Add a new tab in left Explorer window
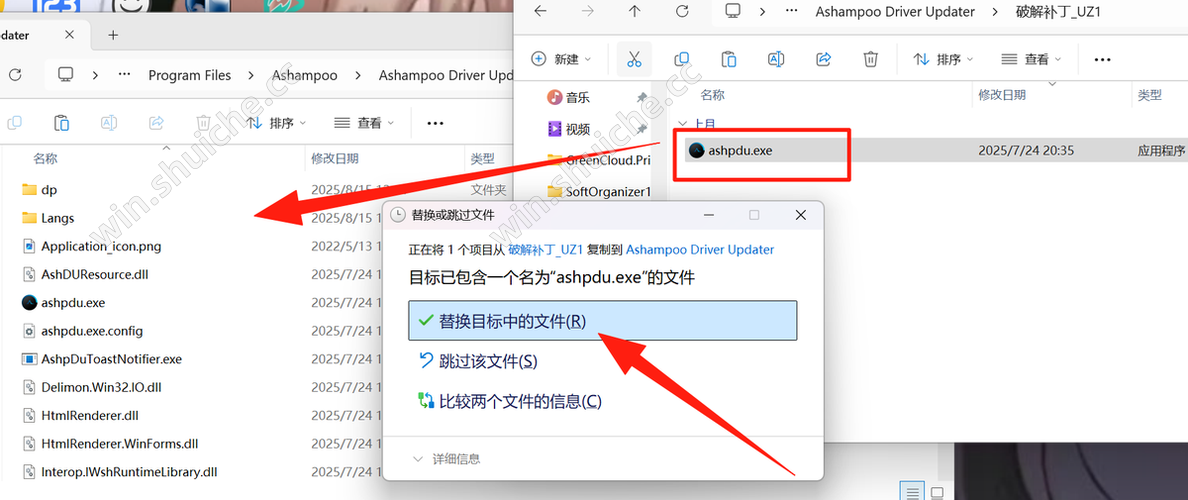The width and height of the screenshot is (1188, 500). coord(113,35)
